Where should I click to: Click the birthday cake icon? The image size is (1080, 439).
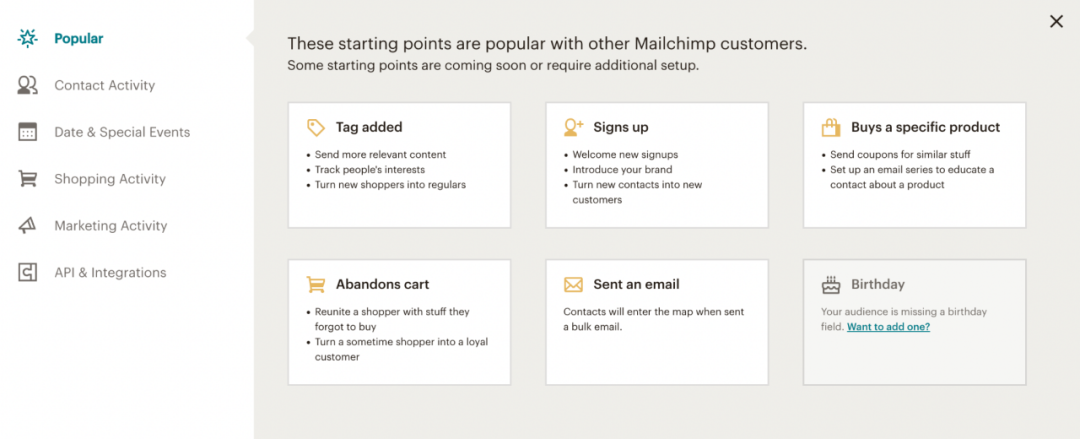pos(831,285)
